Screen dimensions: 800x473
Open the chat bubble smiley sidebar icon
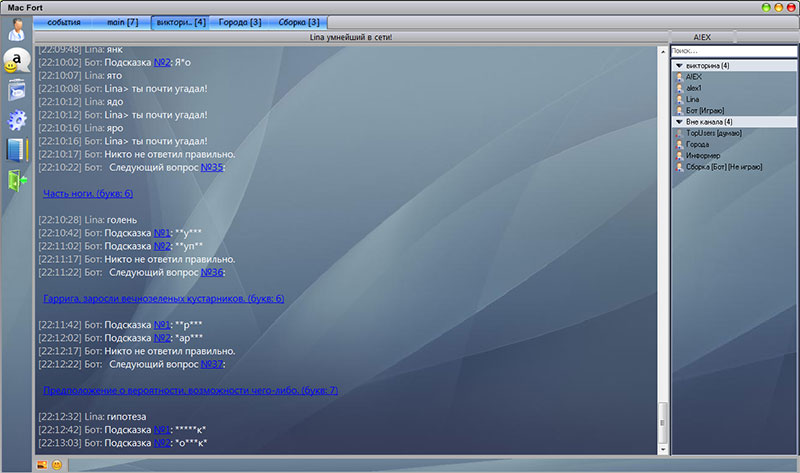tap(15, 61)
